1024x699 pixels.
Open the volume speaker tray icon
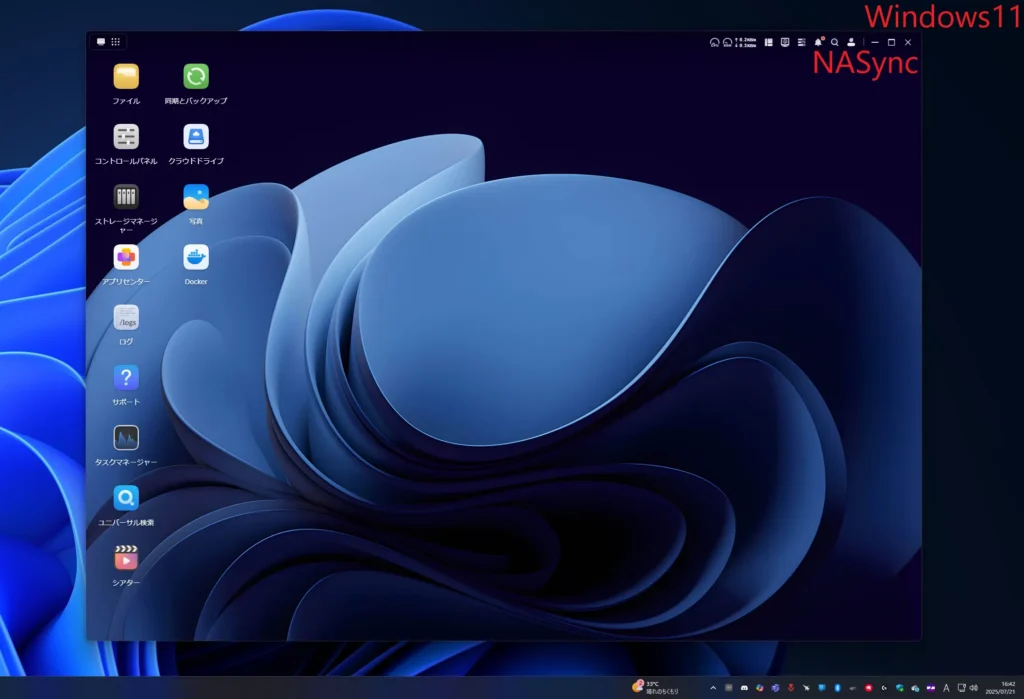(x=974, y=688)
